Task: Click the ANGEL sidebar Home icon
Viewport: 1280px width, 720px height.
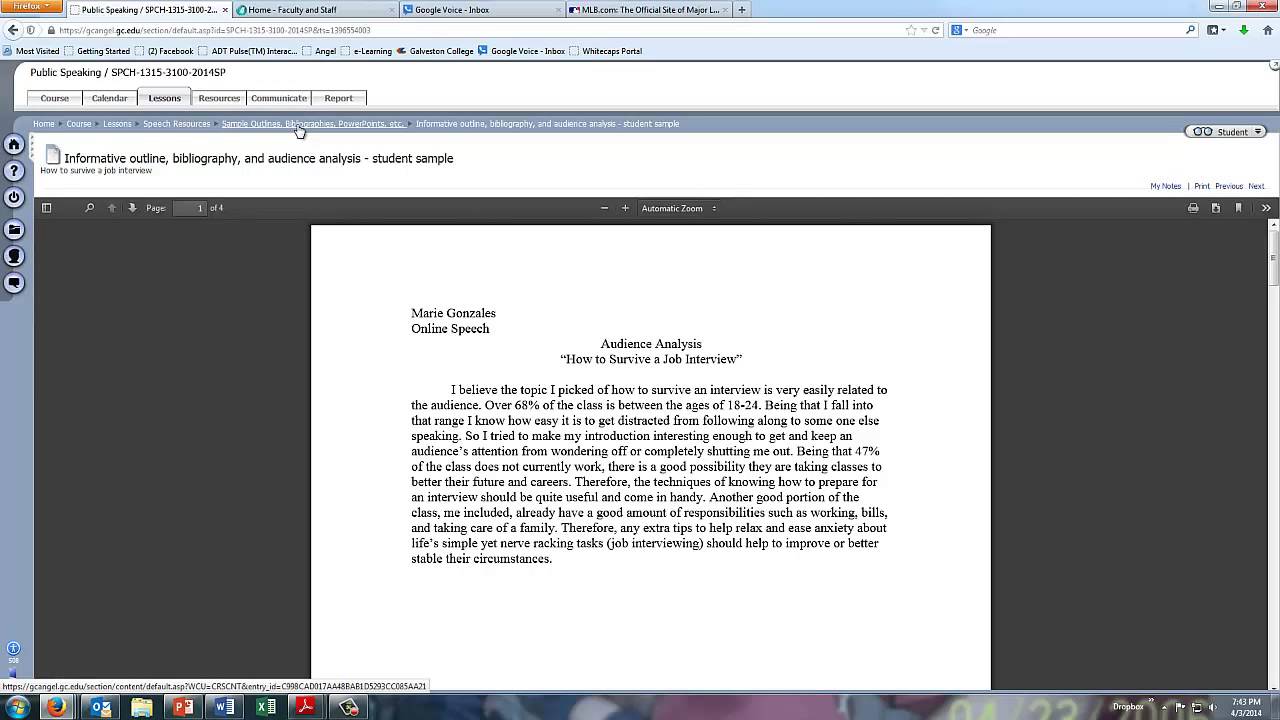Action: pos(14,145)
